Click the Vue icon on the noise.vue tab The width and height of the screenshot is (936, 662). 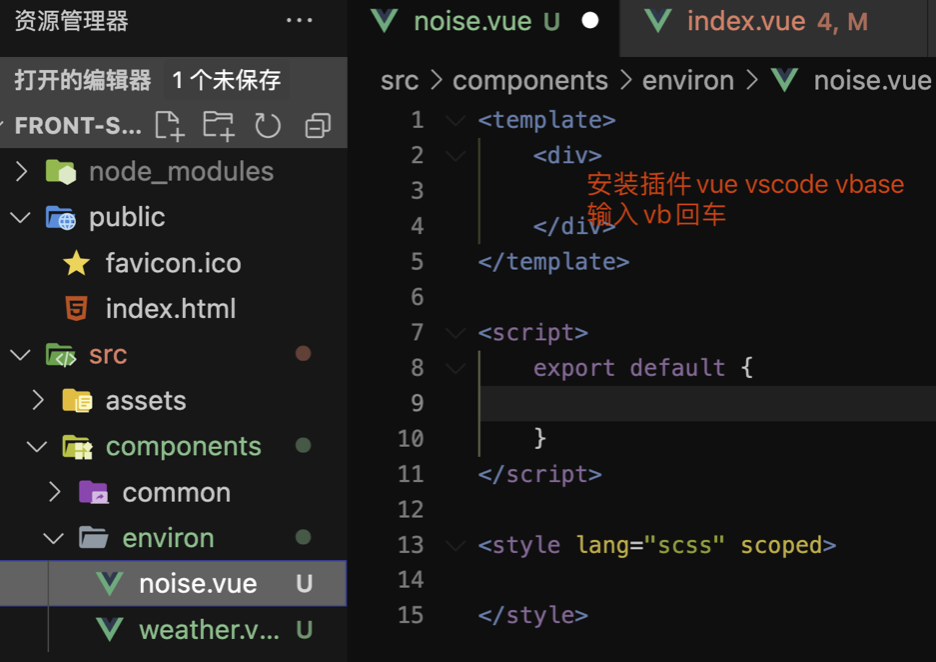pos(384,21)
